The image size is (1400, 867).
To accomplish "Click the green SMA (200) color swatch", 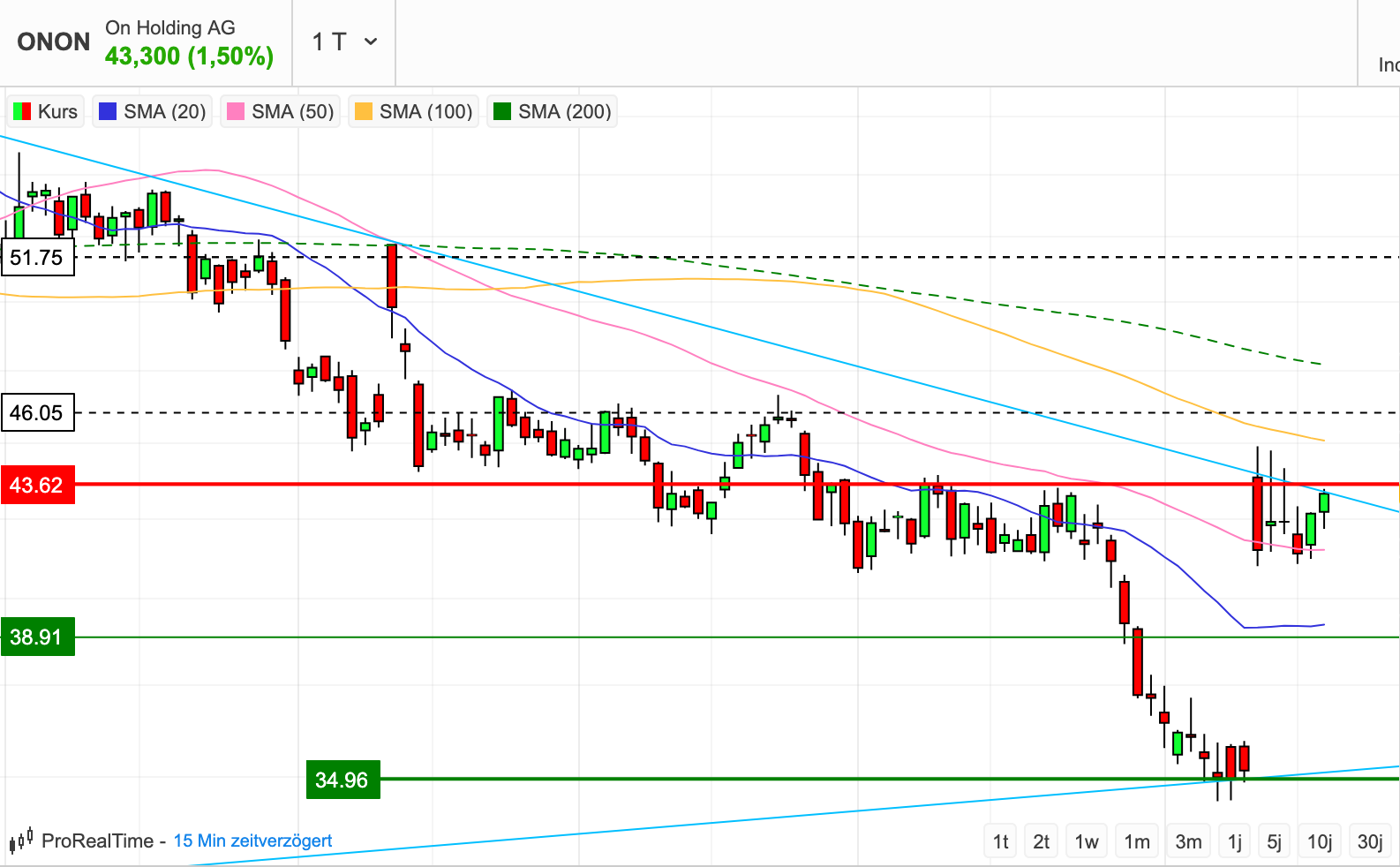I will pyautogui.click(x=502, y=111).
